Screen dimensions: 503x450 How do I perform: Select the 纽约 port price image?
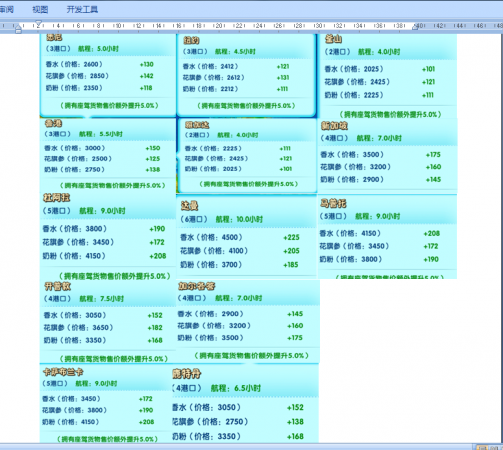(246, 75)
